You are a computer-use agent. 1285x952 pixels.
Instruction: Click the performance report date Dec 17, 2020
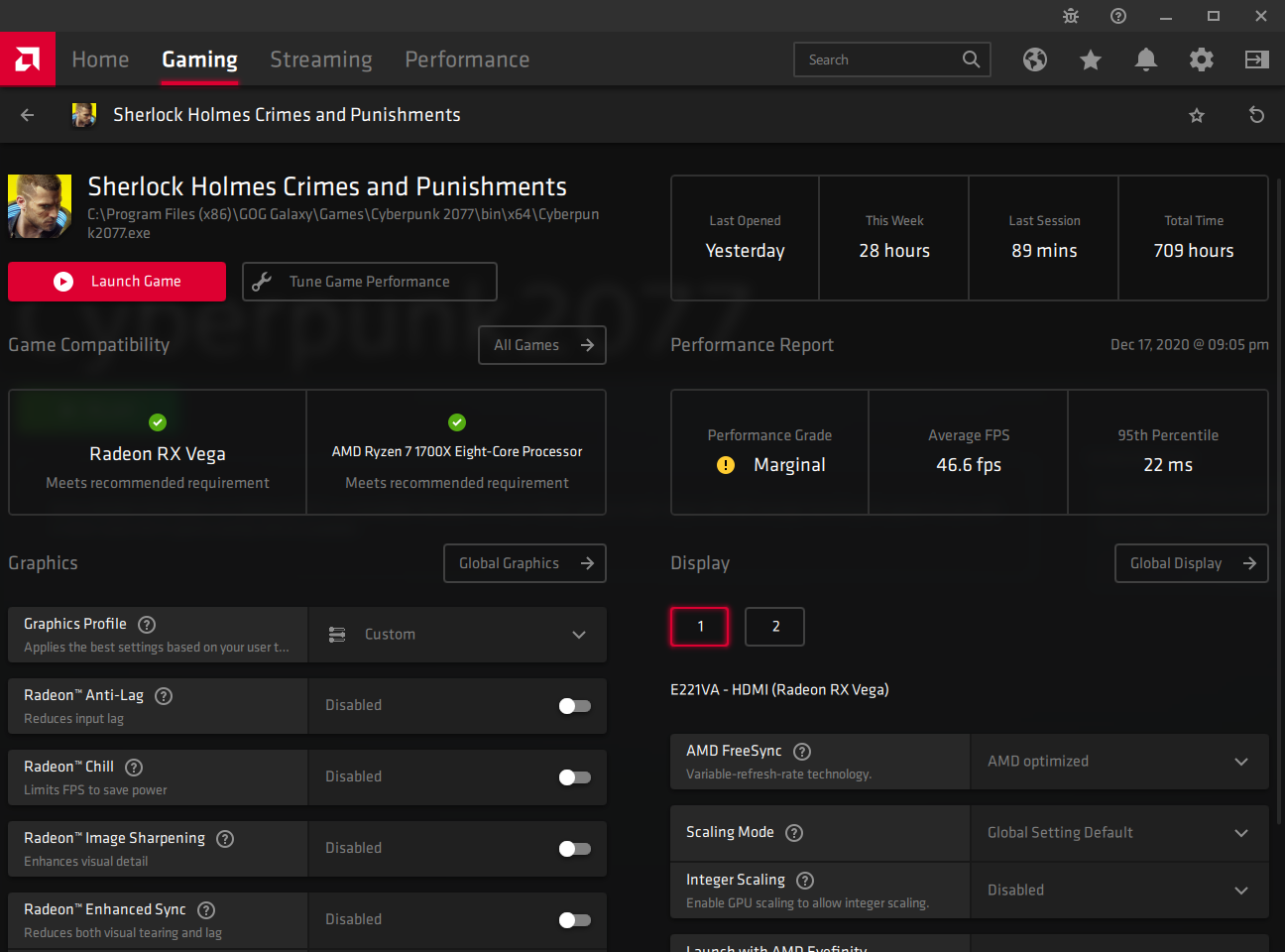(x=1190, y=345)
